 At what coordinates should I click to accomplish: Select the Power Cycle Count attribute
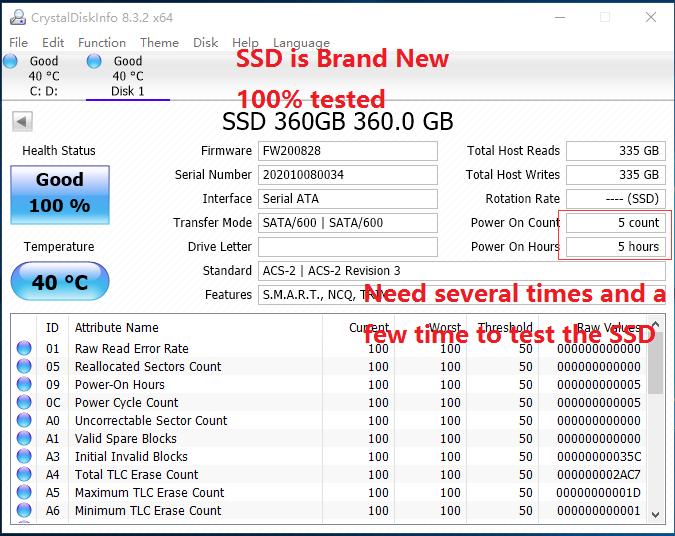click(329, 403)
